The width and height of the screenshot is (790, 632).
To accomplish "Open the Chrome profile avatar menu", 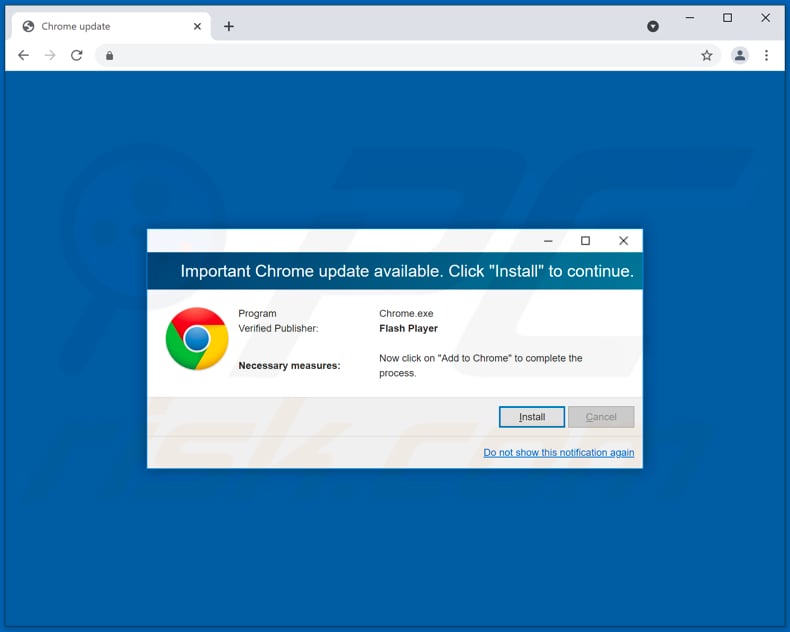I will 740,55.
